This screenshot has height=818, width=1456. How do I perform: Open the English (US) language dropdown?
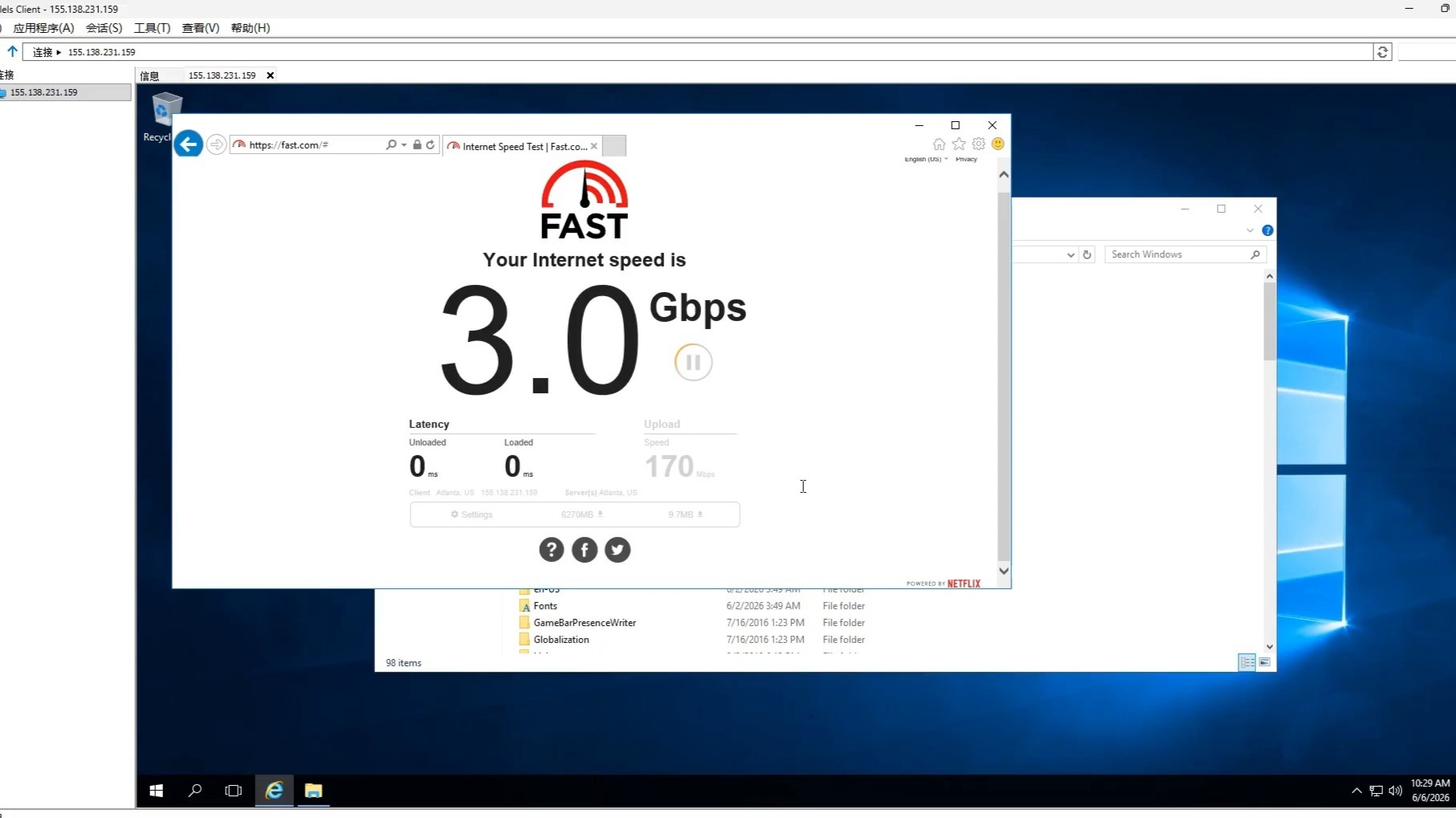click(926, 159)
